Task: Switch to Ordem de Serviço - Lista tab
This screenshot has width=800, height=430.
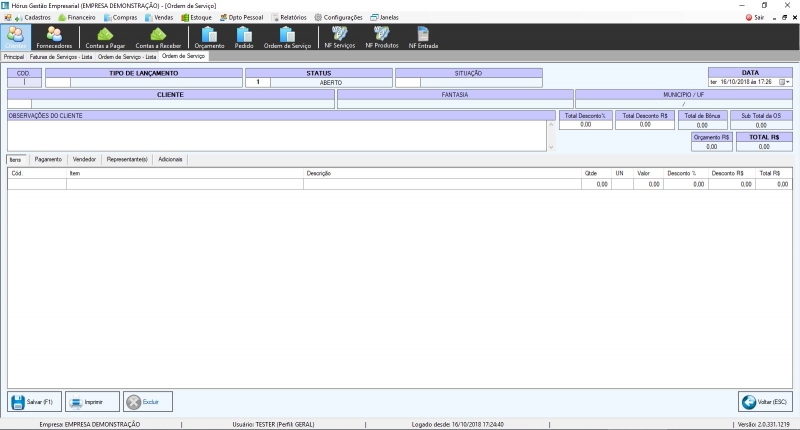Action: pyautogui.click(x=127, y=57)
